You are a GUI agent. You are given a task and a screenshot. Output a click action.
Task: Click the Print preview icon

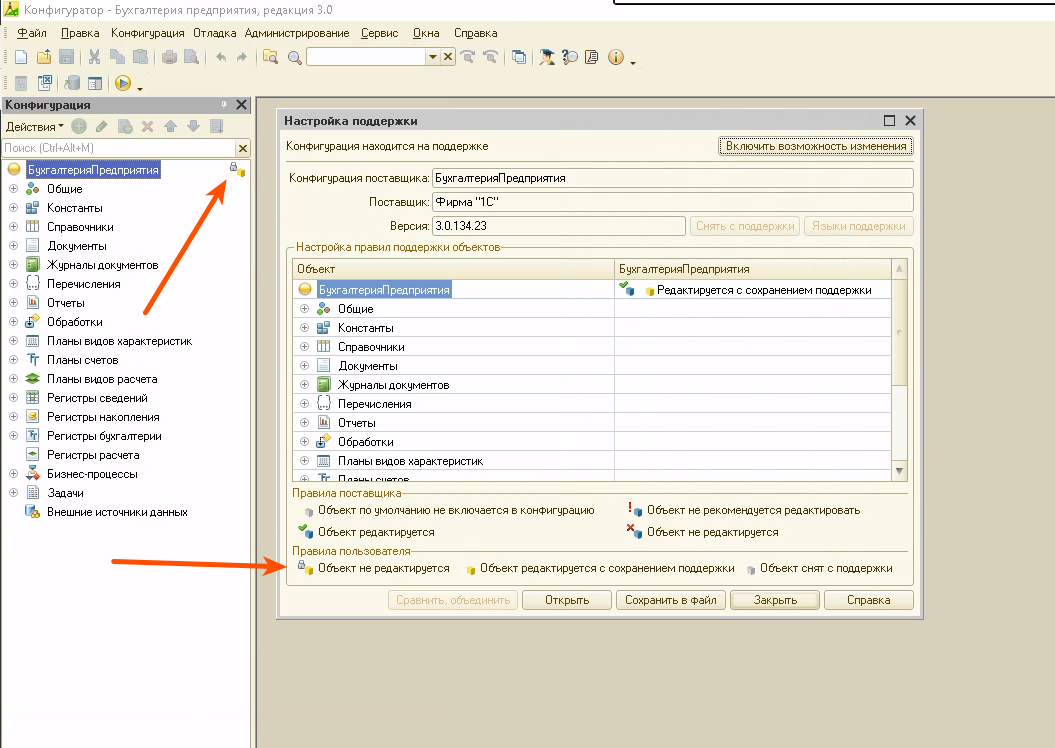[192, 57]
